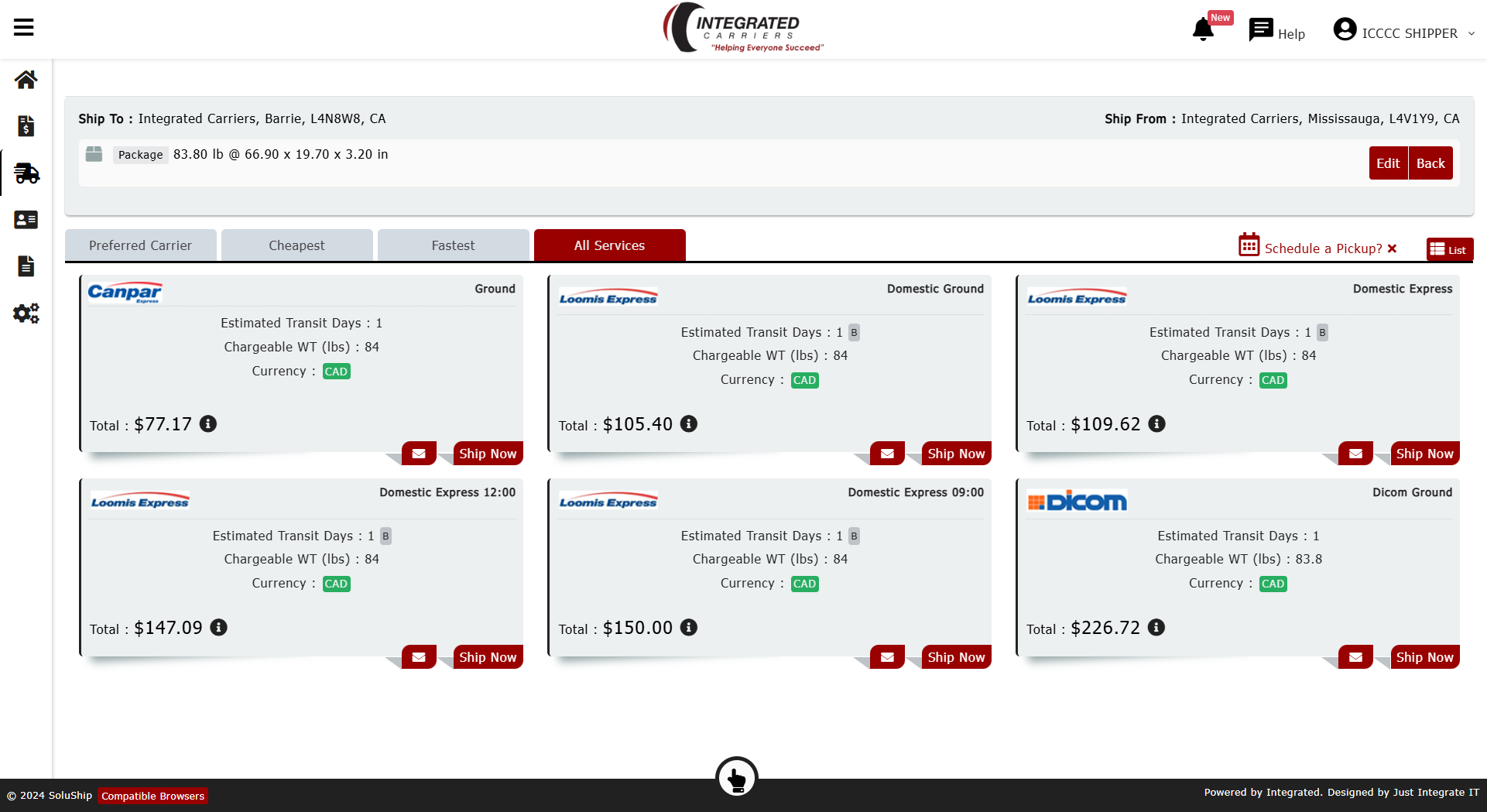This screenshot has height=812, width=1487.
Task: Ship Now with Domestic Express 09:00
Action: coord(956,657)
